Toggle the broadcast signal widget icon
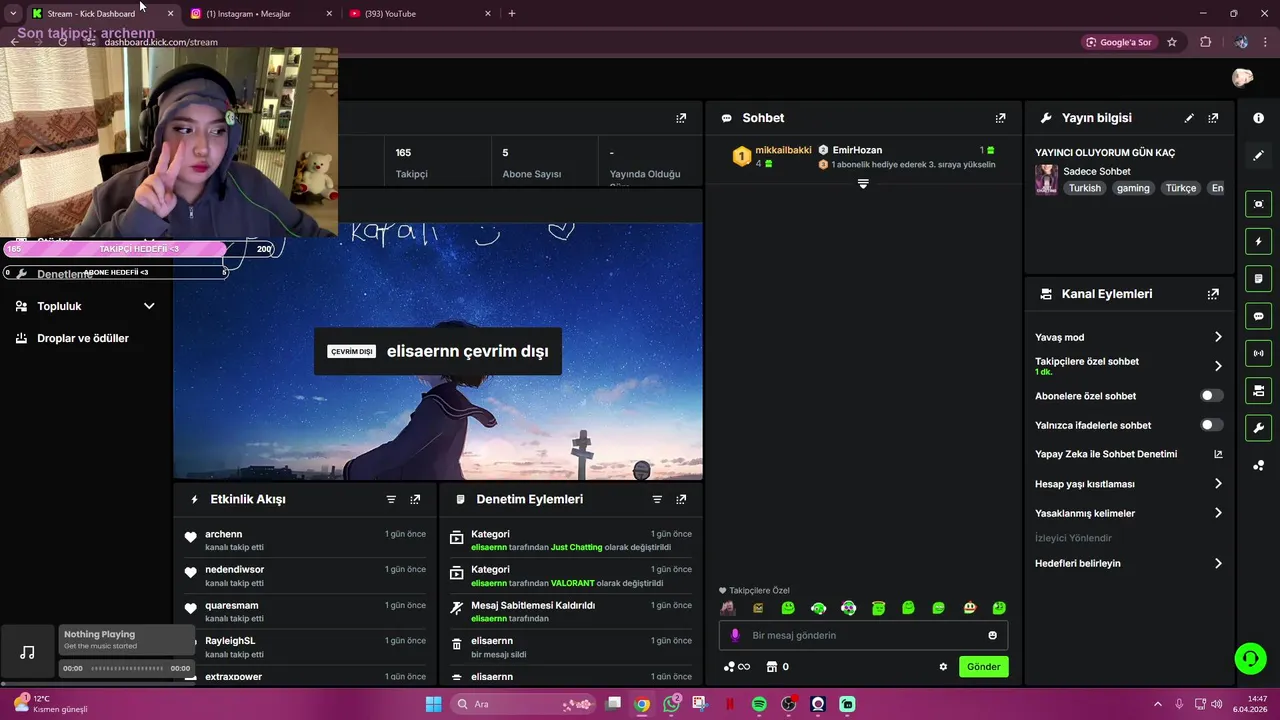Screen dimensions: 1280x720 click(x=1258, y=353)
